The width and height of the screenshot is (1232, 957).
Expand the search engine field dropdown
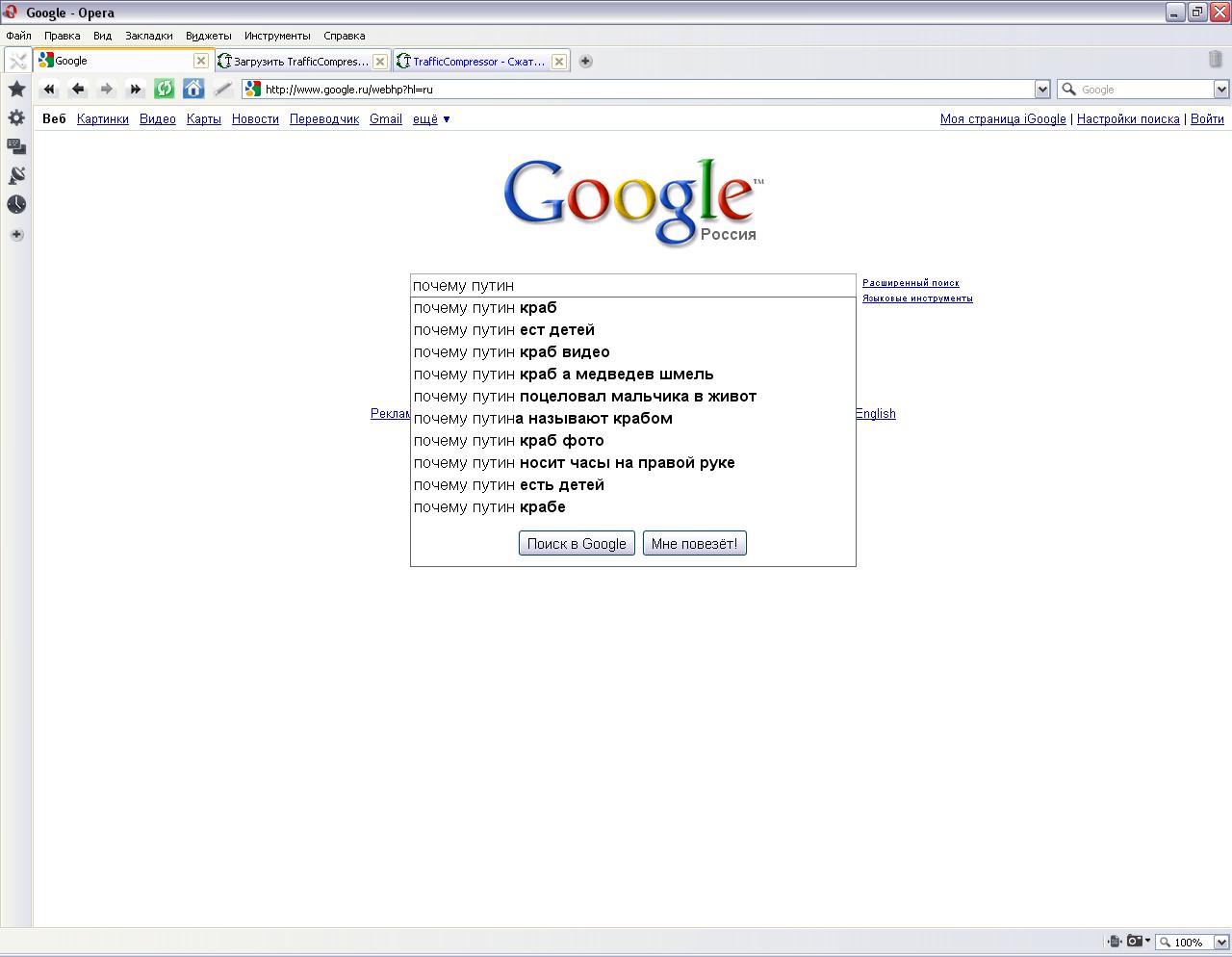pos(1221,89)
